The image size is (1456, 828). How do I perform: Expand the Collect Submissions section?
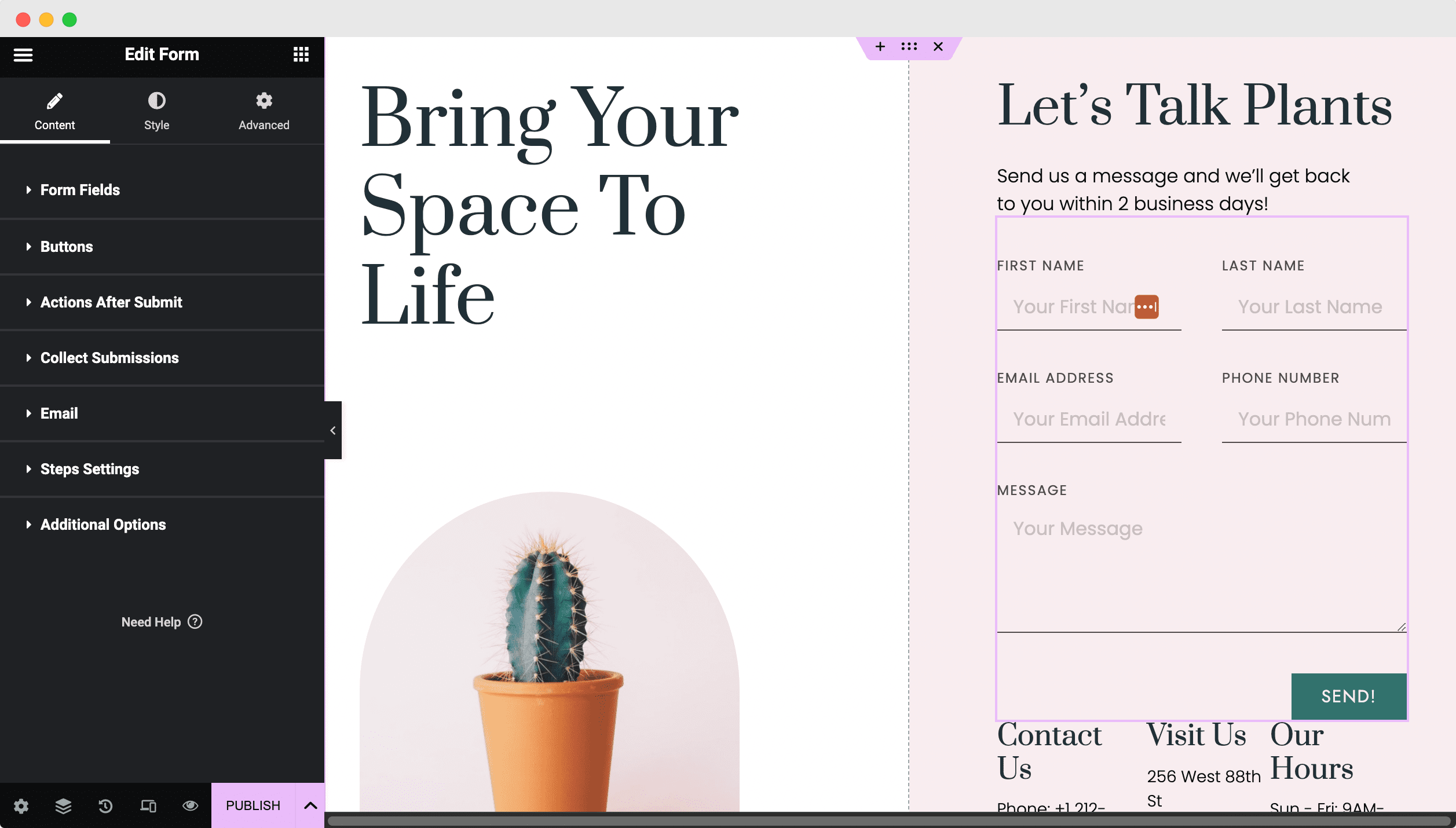click(x=110, y=357)
